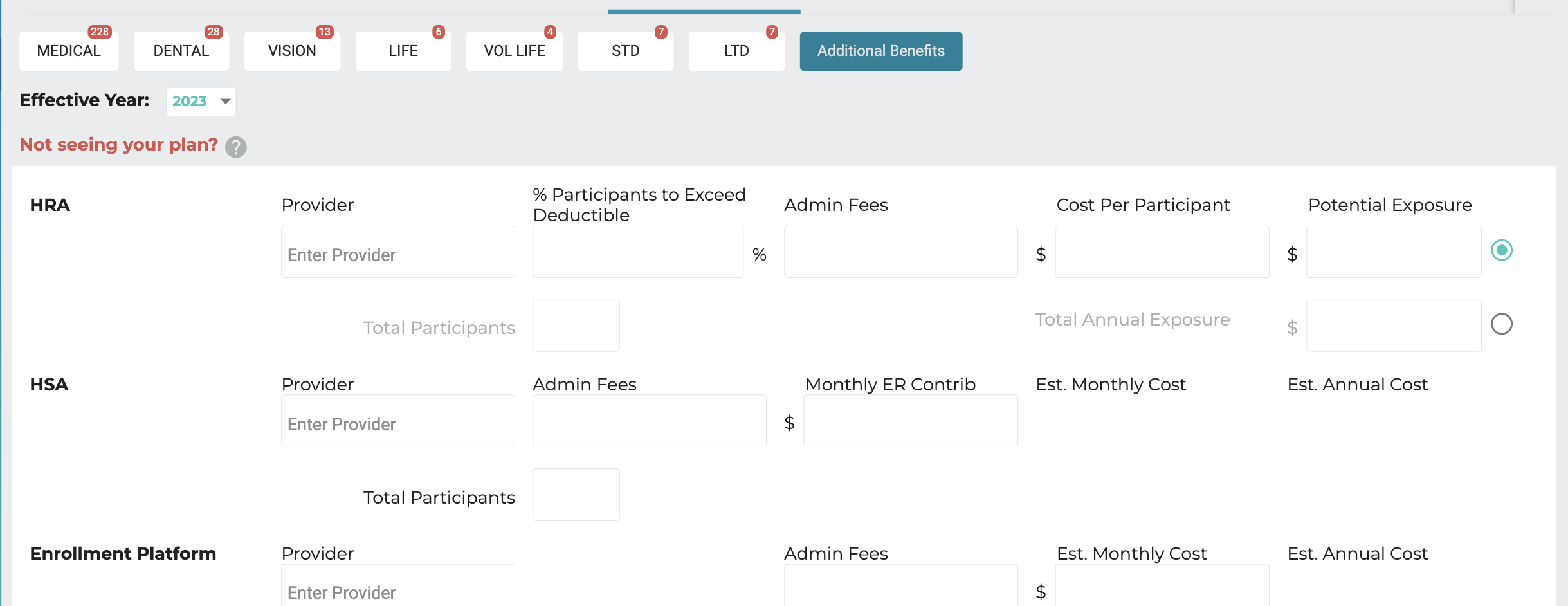Click the % Participants to Exceed Deductible field

pyautogui.click(x=638, y=252)
